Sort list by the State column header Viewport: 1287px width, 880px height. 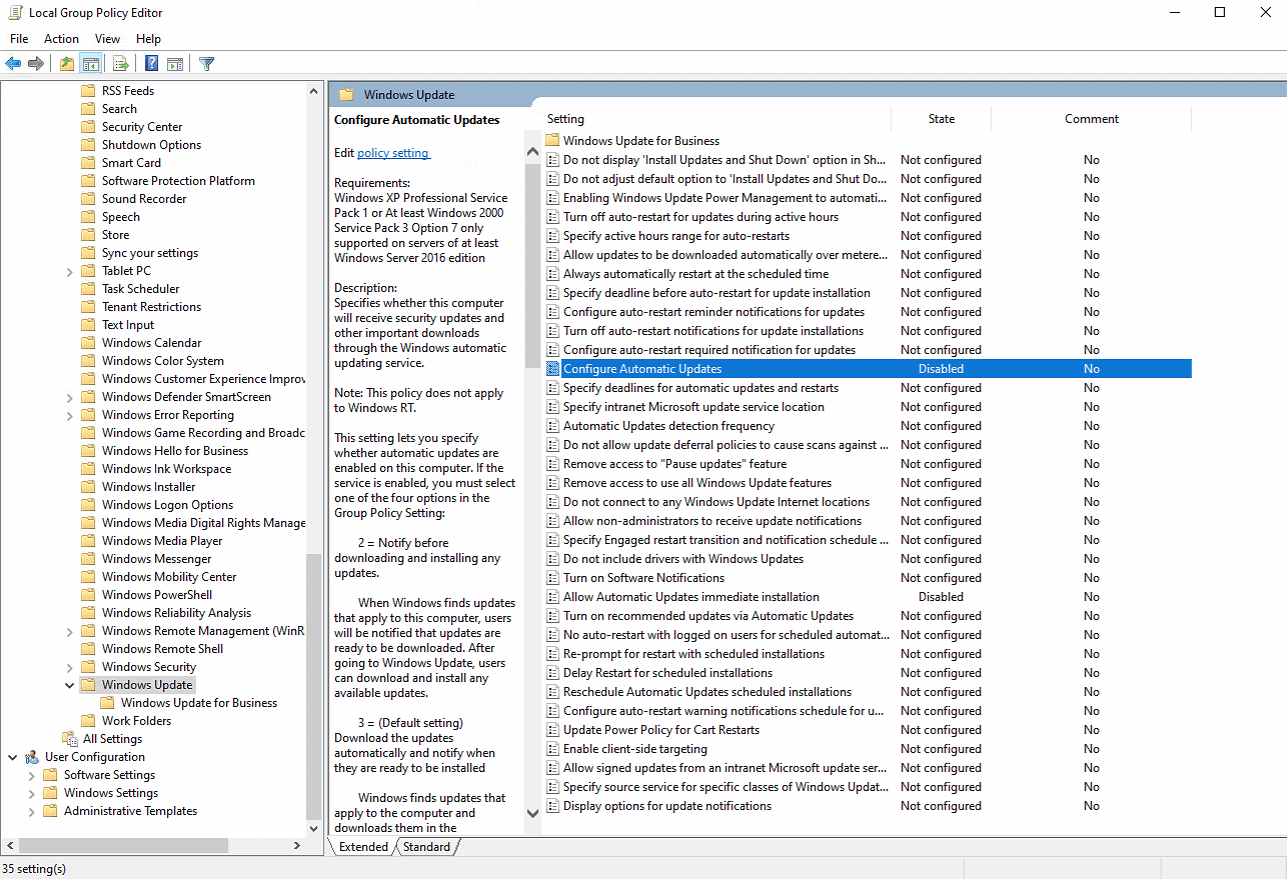coord(941,119)
